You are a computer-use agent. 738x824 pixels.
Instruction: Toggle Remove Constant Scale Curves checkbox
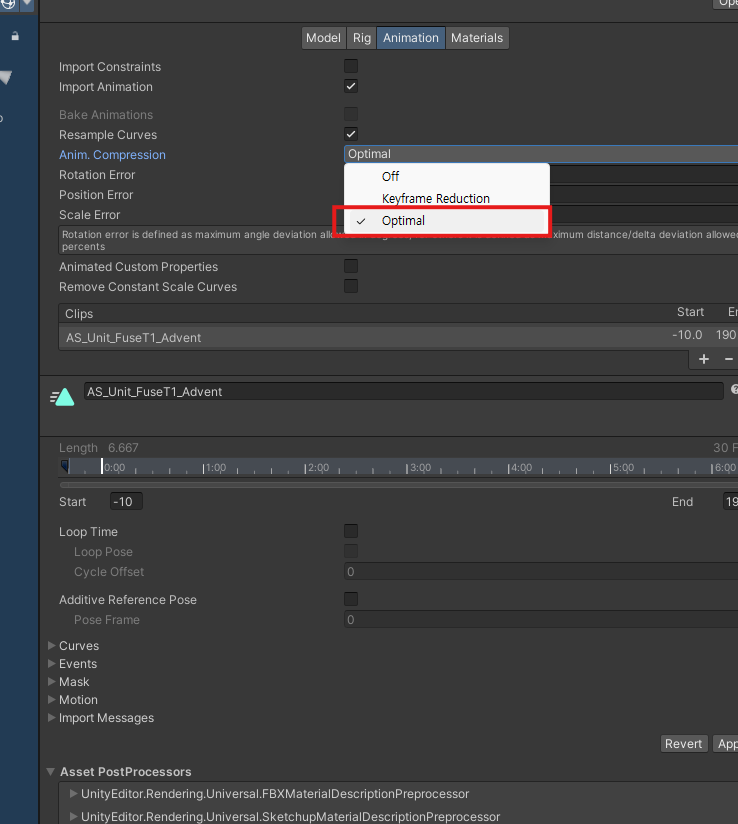(x=351, y=286)
